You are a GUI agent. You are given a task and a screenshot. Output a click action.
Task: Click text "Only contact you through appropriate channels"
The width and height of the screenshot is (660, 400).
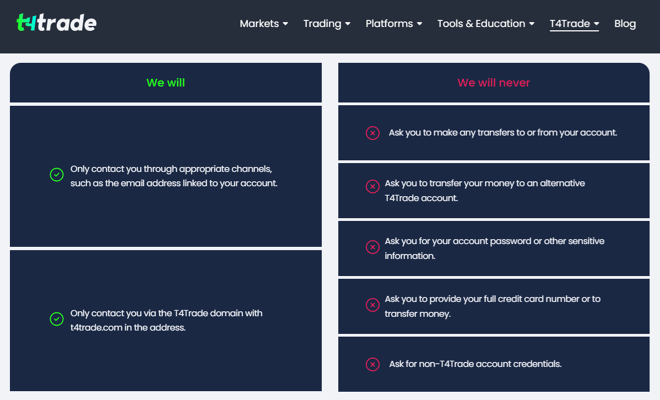(x=171, y=169)
